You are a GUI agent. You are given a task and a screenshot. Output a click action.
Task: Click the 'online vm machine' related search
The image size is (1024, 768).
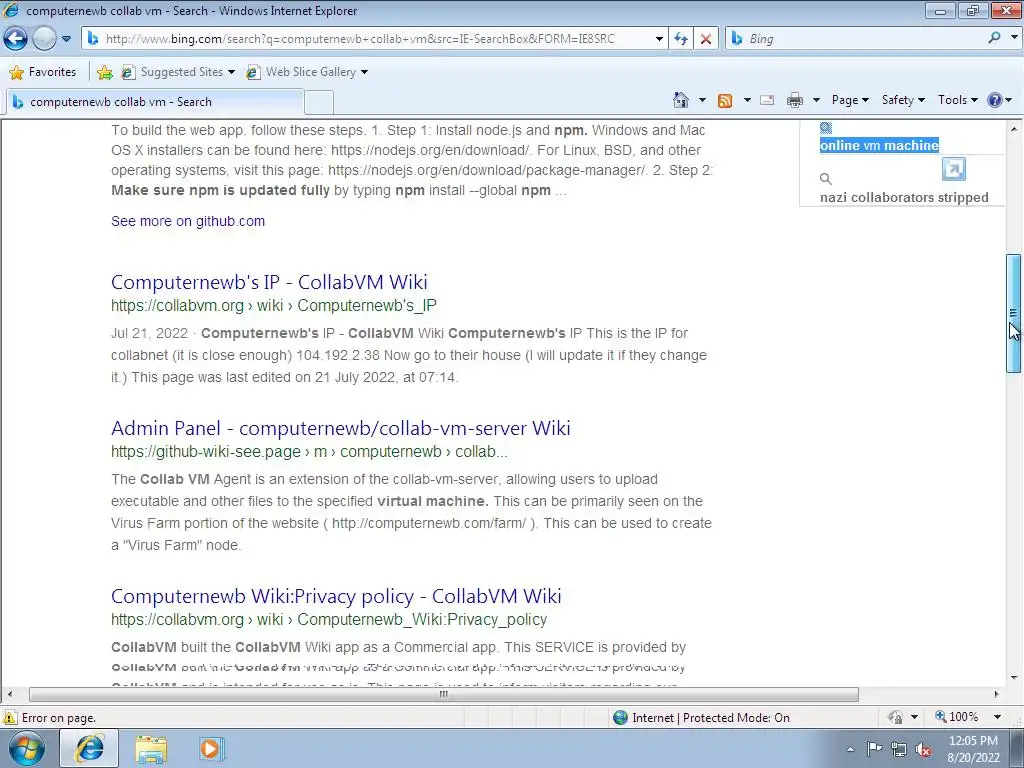coord(879,145)
